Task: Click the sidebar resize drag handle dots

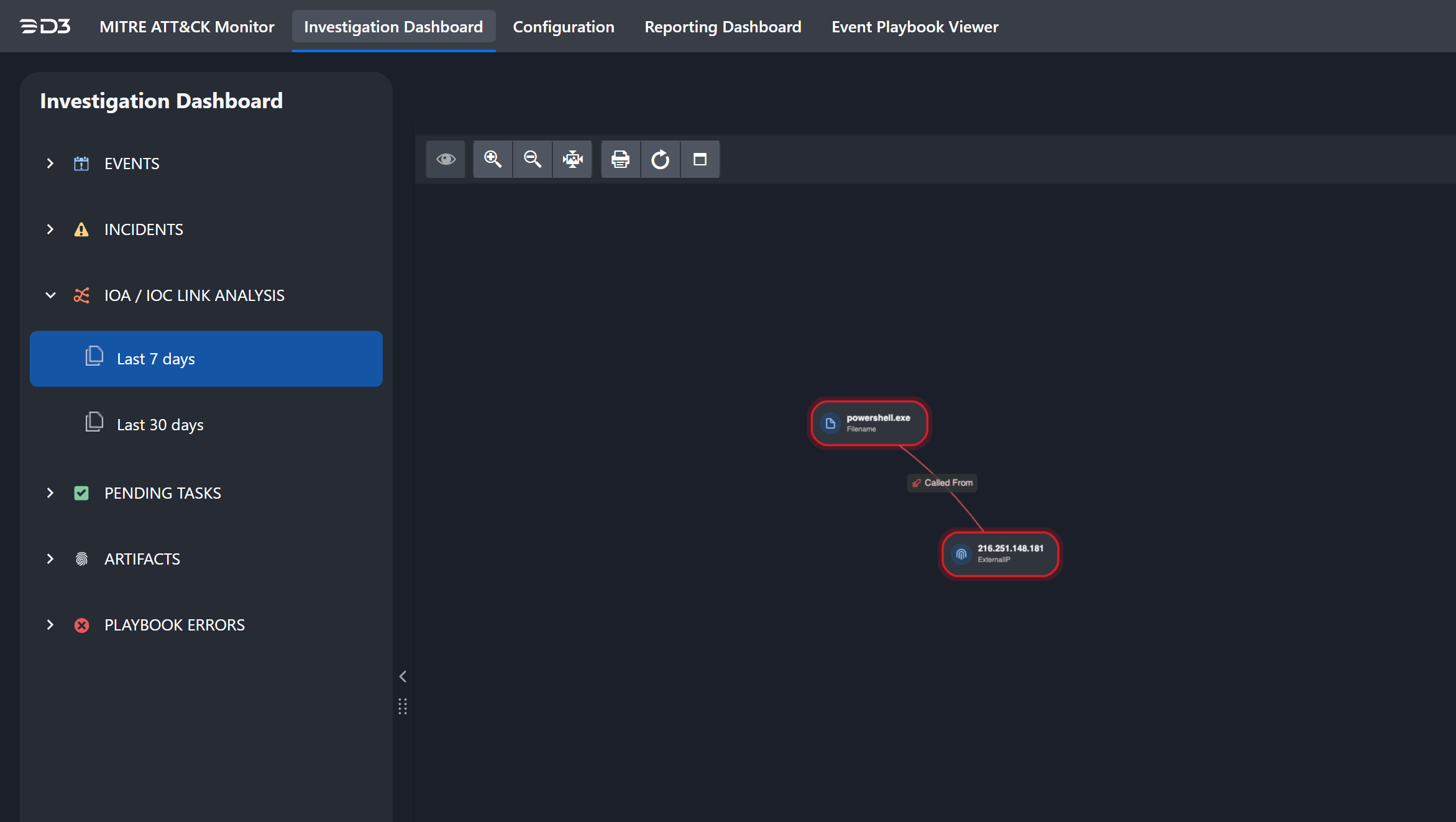Action: (x=403, y=706)
